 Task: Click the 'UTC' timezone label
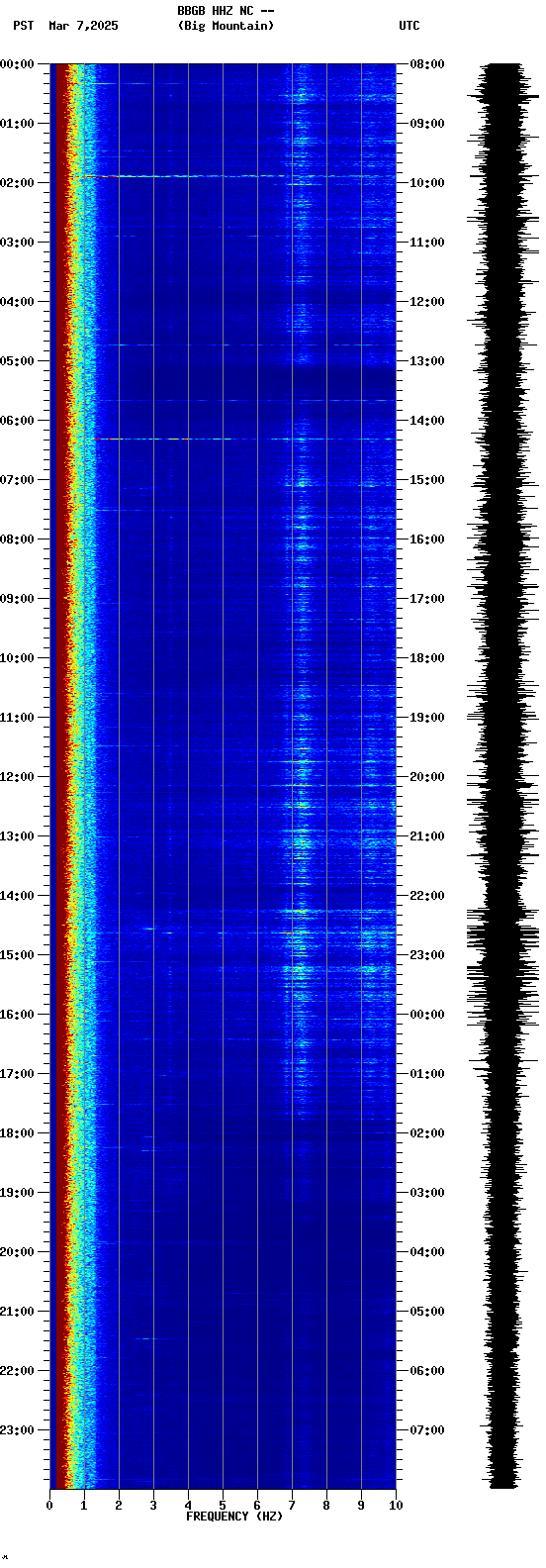coord(409,26)
